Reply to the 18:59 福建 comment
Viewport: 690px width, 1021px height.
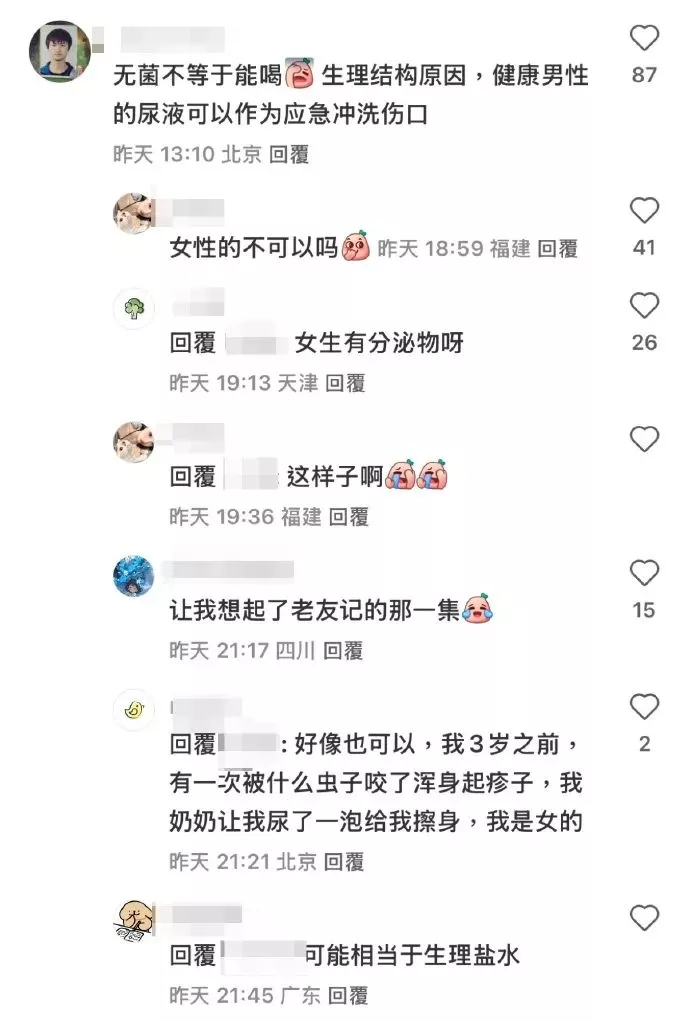(x=557, y=248)
